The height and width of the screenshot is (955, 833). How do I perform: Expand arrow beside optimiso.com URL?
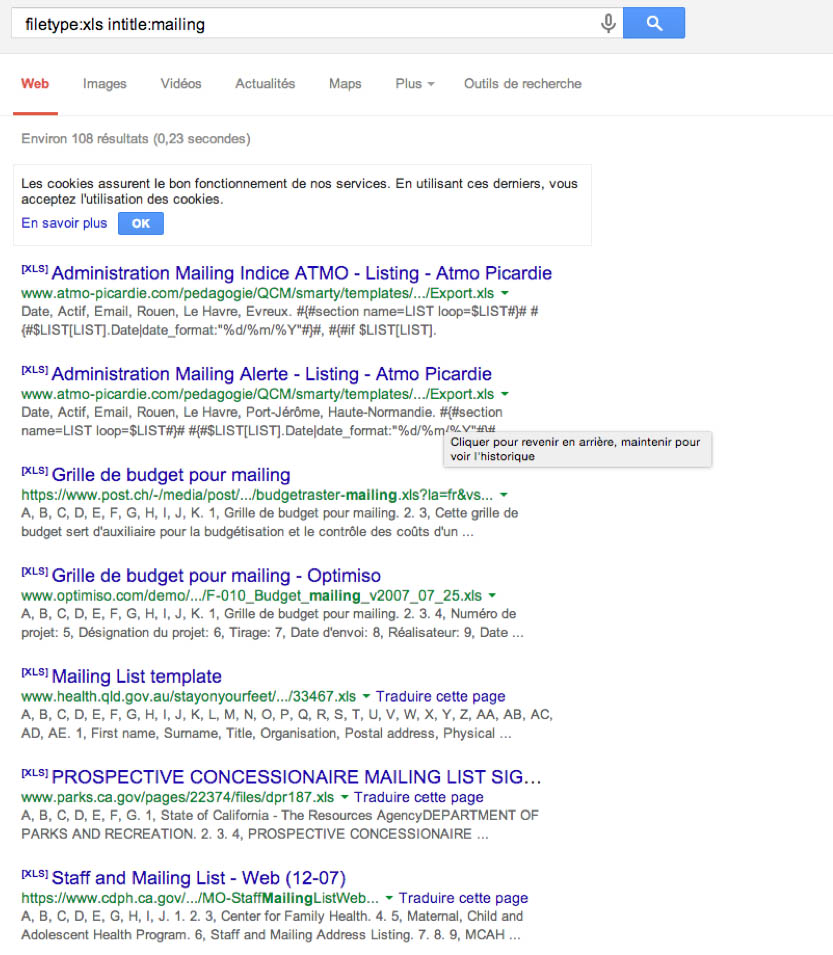(492, 595)
